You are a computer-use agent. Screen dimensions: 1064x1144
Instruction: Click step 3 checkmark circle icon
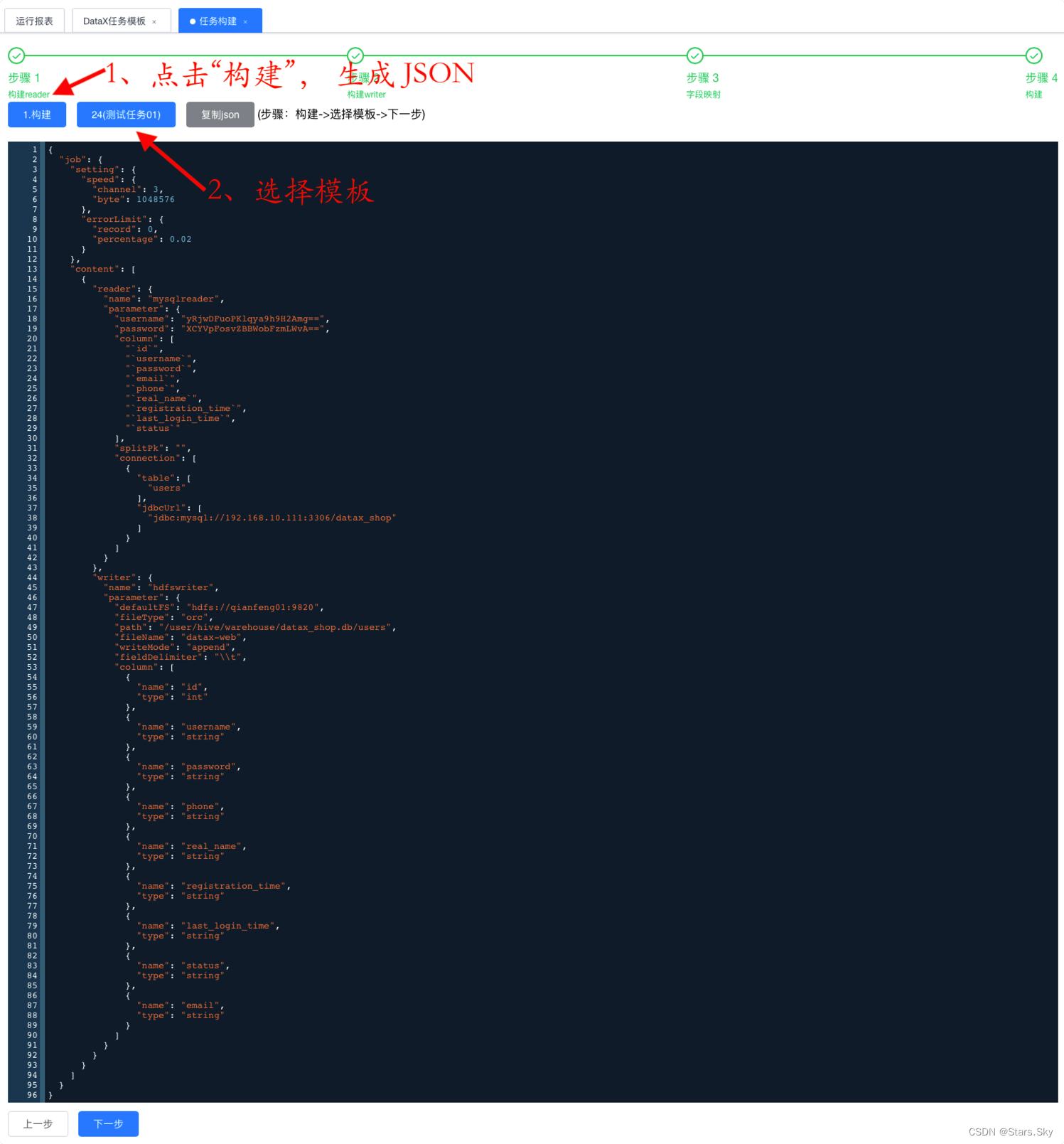[x=695, y=55]
